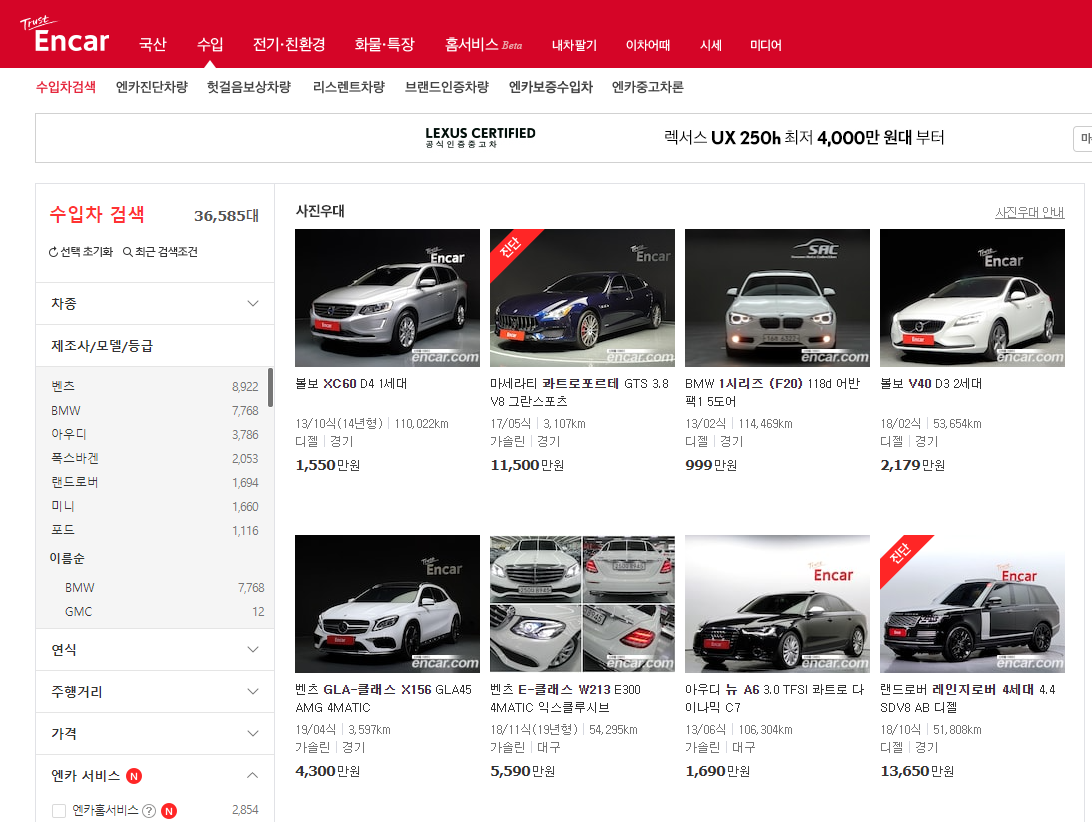Screen dimensions: 1092x822
Task: Open the Benz E-Class collage photo
Action: (x=582, y=604)
